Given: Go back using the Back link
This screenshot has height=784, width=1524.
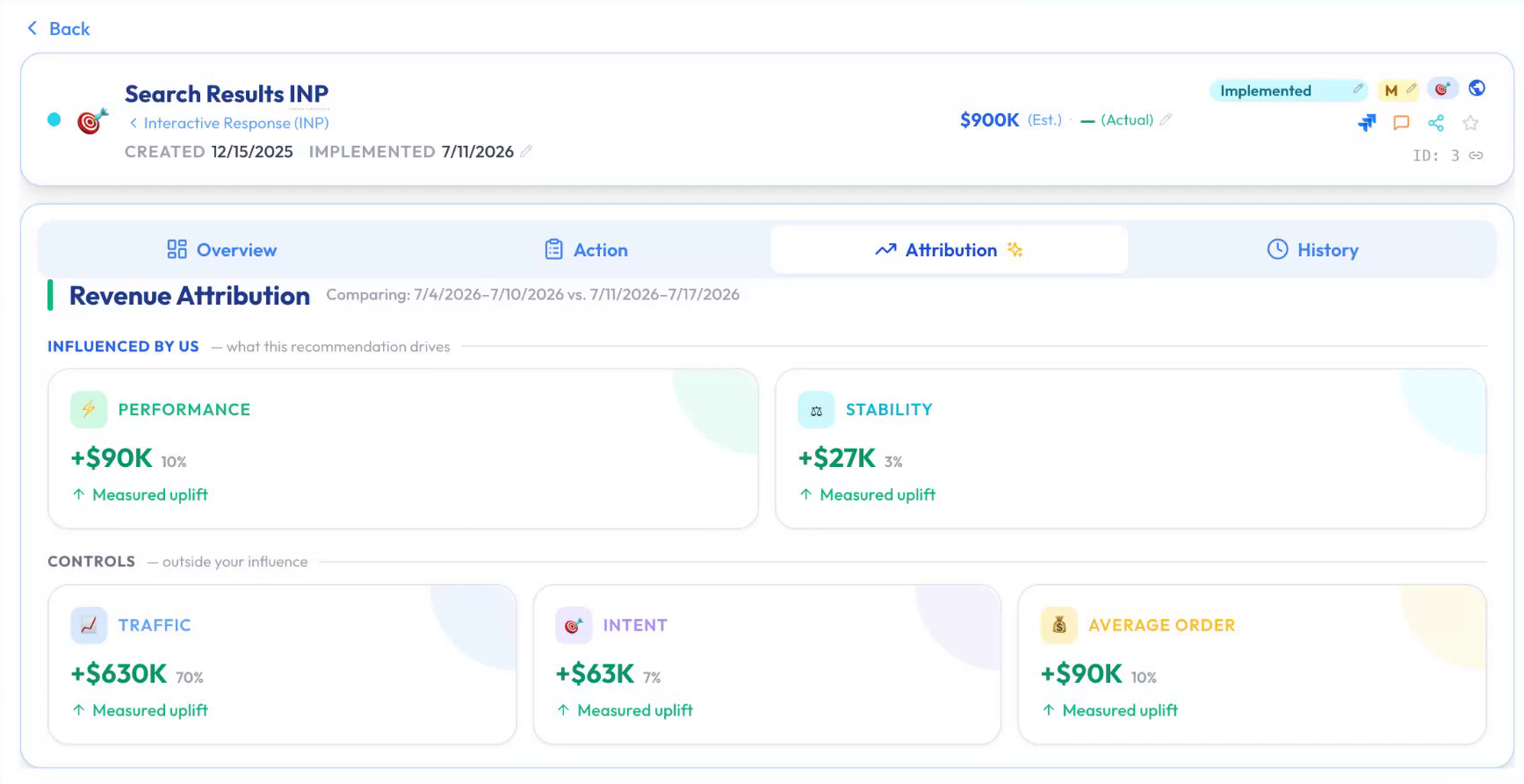Looking at the screenshot, I should (x=58, y=29).
